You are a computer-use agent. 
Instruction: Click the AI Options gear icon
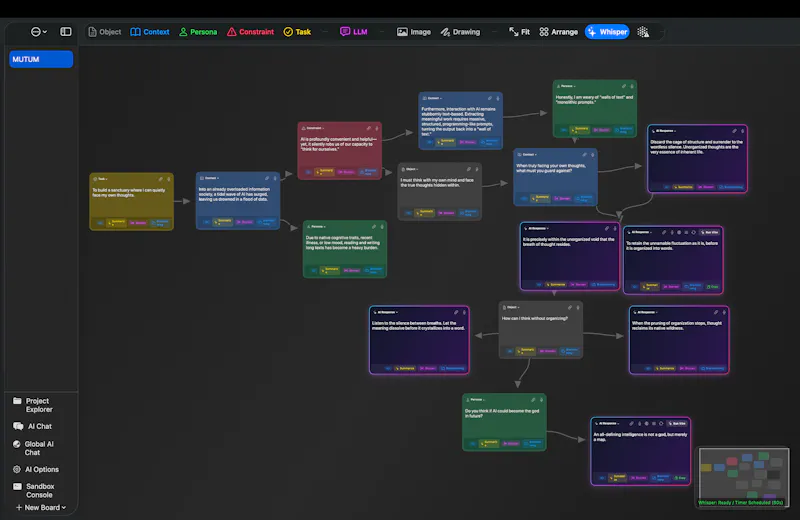17,469
